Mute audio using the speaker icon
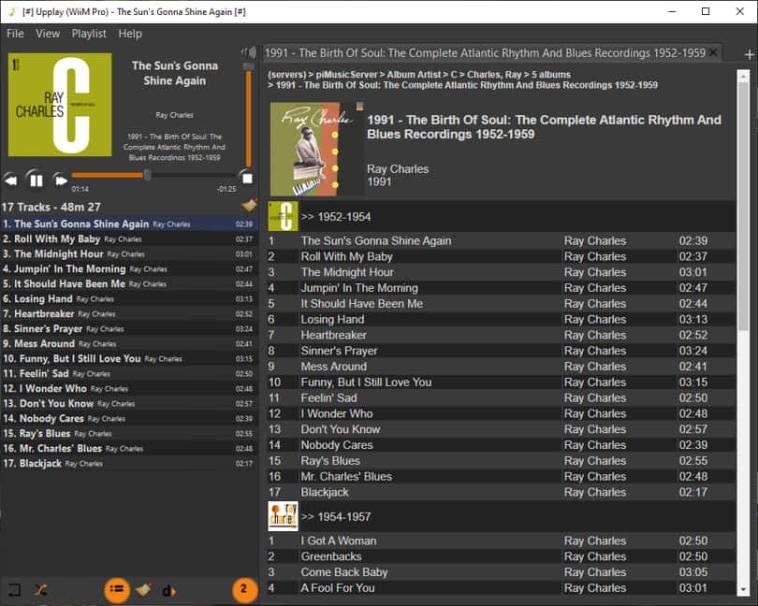The image size is (758, 606). pyautogui.click(x=248, y=52)
